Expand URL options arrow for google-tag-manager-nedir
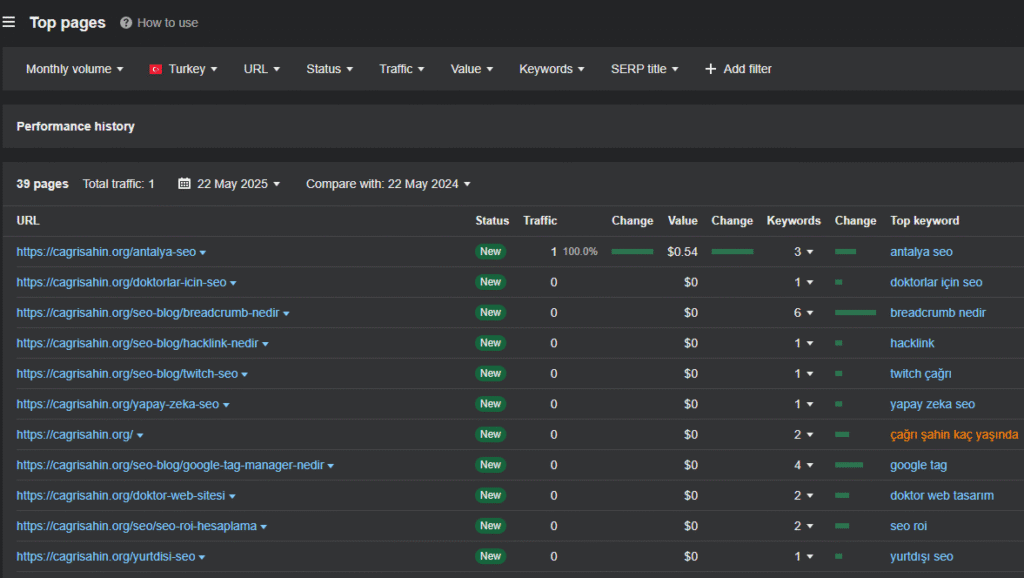Image resolution: width=1024 pixels, height=578 pixels. point(330,466)
